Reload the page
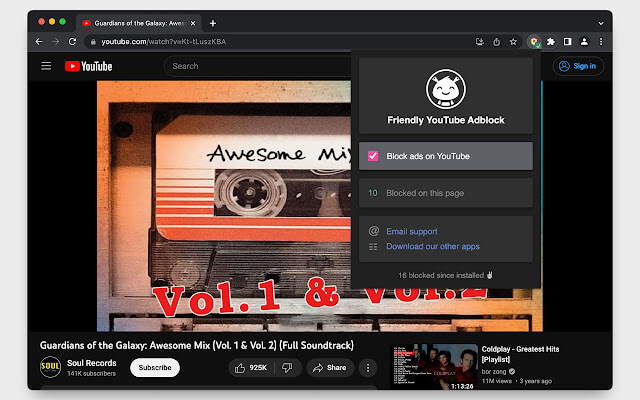This screenshot has width=640, height=400. coord(72,42)
